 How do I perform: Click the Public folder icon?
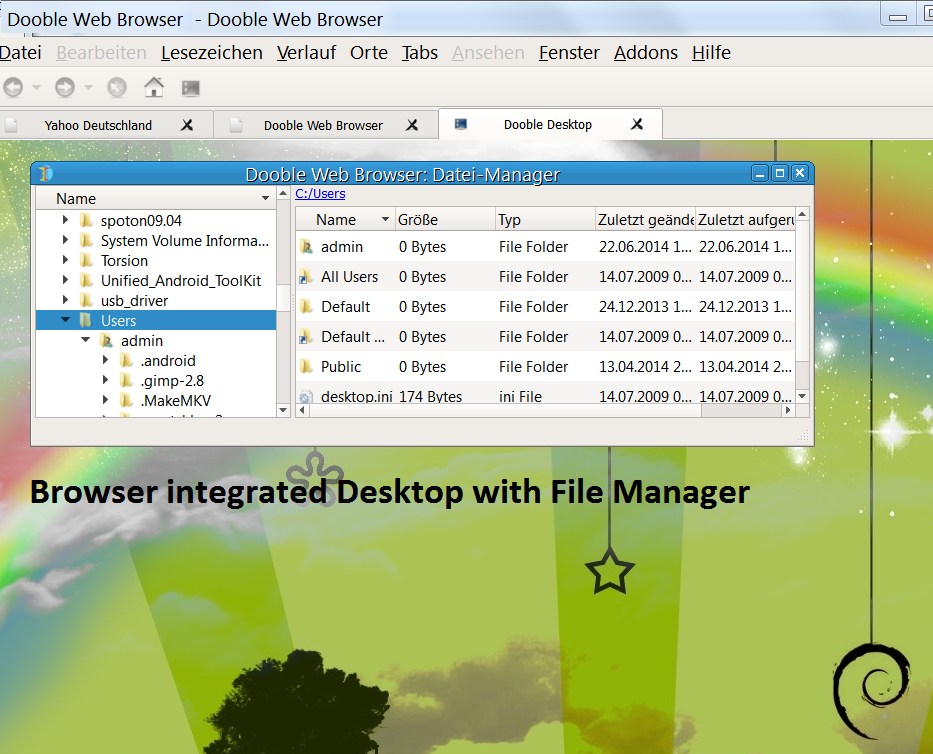pos(306,367)
